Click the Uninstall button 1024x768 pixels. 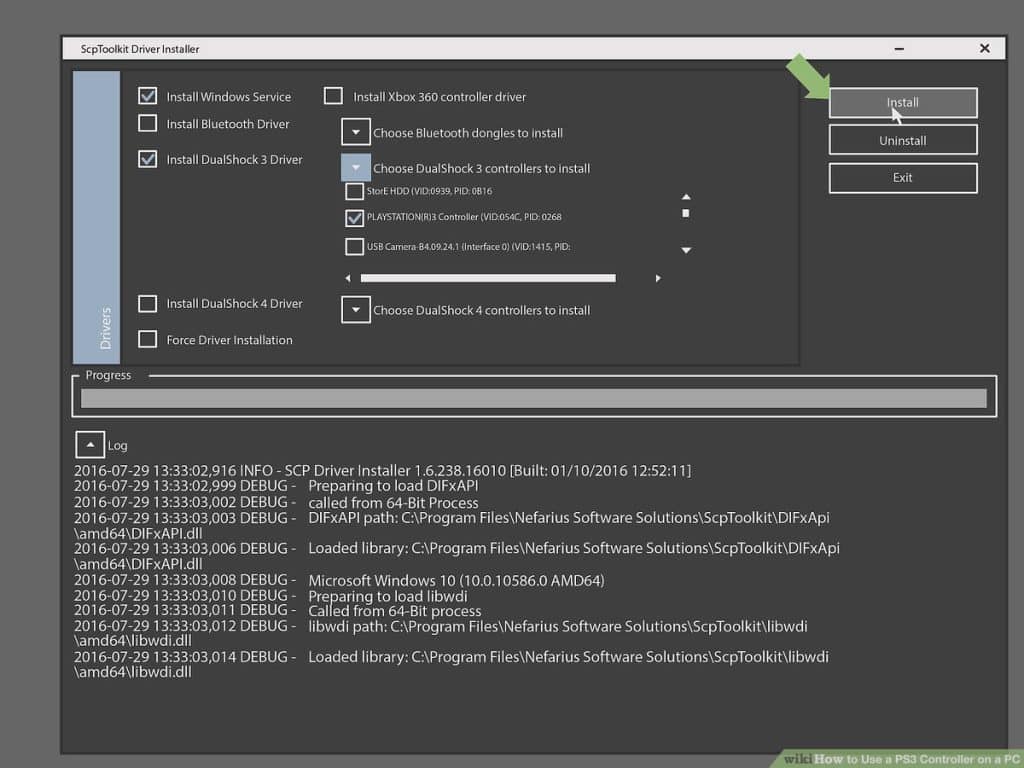click(x=903, y=140)
